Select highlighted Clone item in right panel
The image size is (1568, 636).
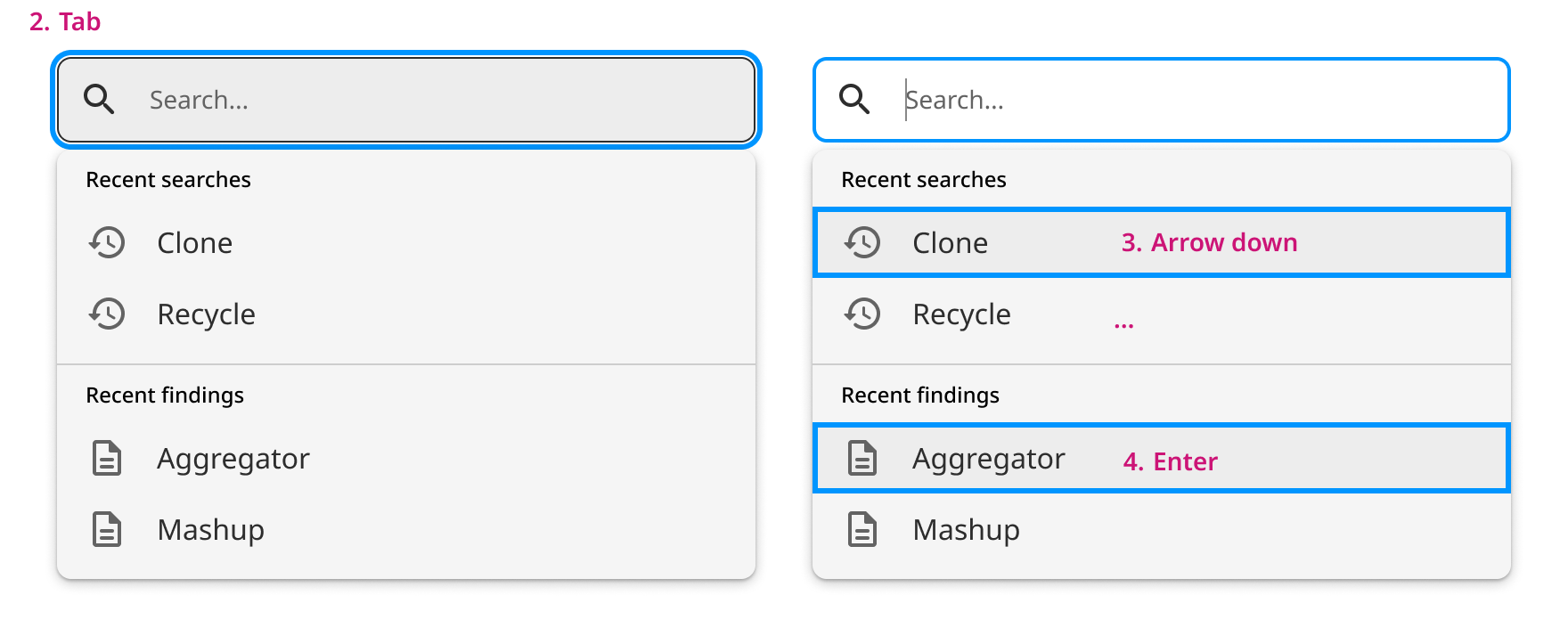pyautogui.click(x=1162, y=242)
